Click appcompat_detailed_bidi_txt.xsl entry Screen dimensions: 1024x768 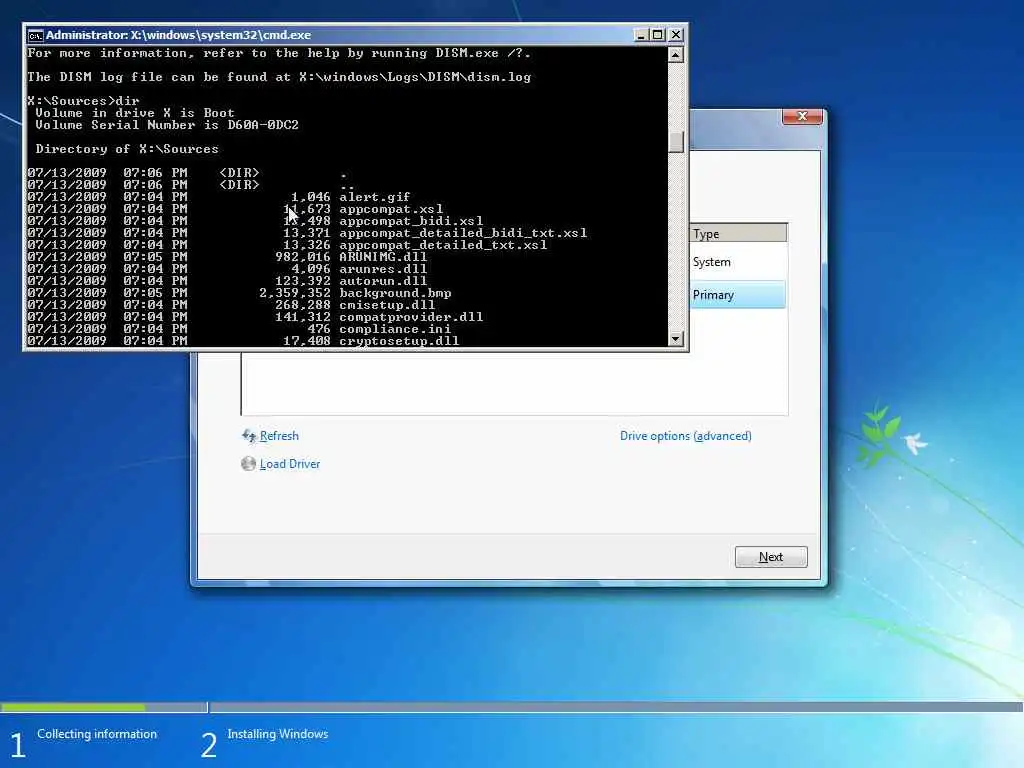point(463,232)
